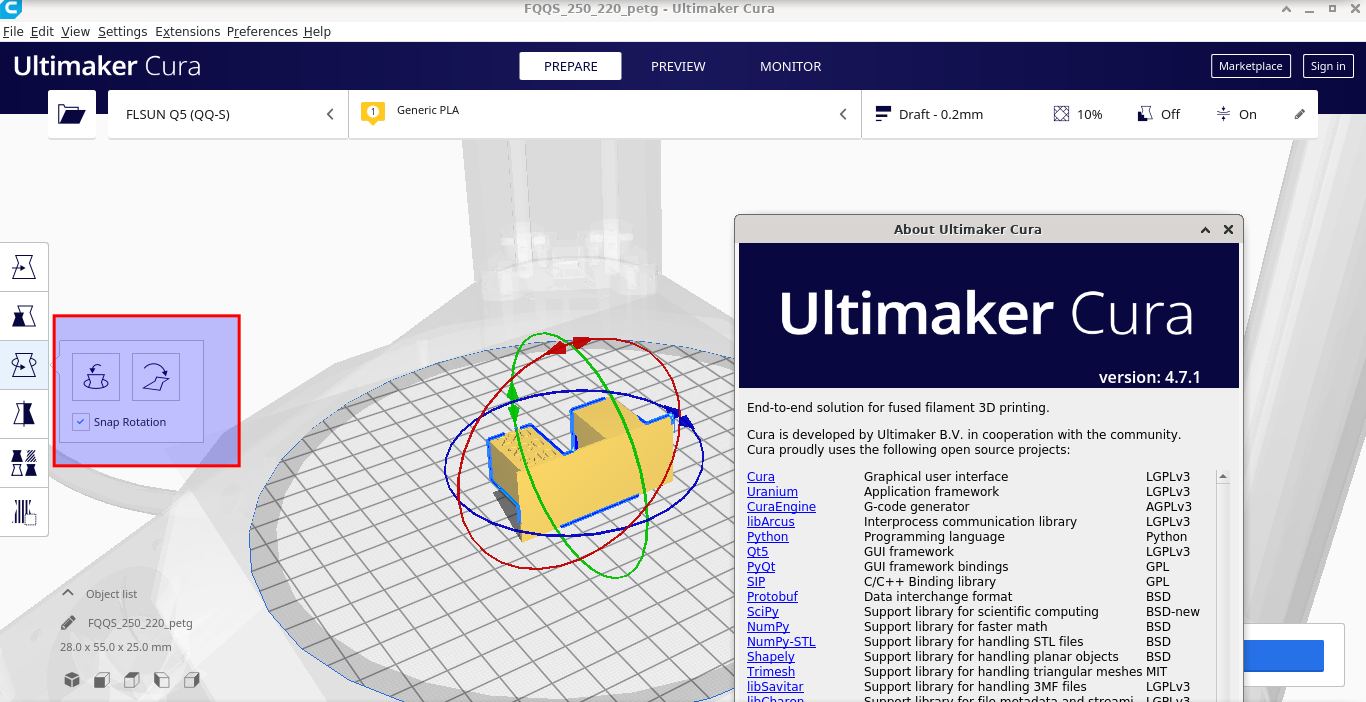Open the Shapely project link

coord(771,657)
